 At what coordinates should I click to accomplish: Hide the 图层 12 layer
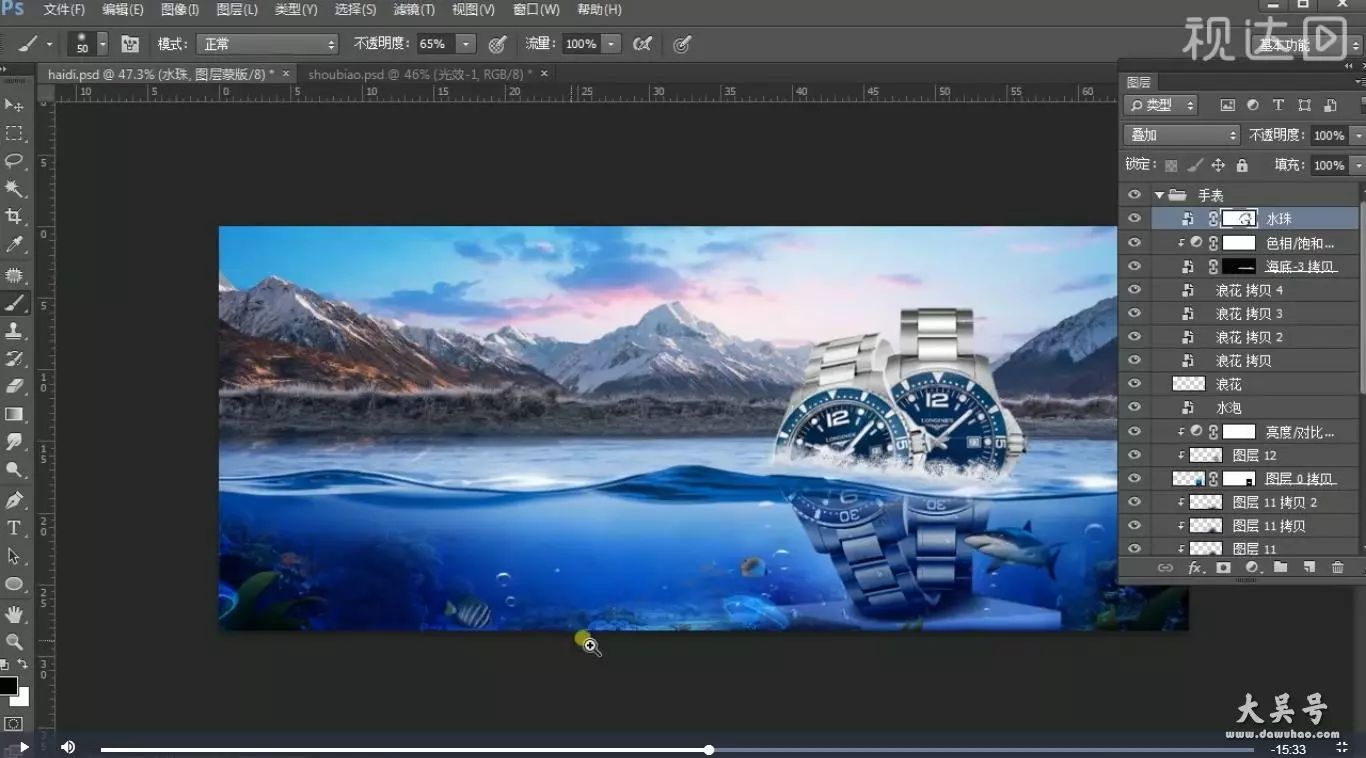(x=1134, y=455)
